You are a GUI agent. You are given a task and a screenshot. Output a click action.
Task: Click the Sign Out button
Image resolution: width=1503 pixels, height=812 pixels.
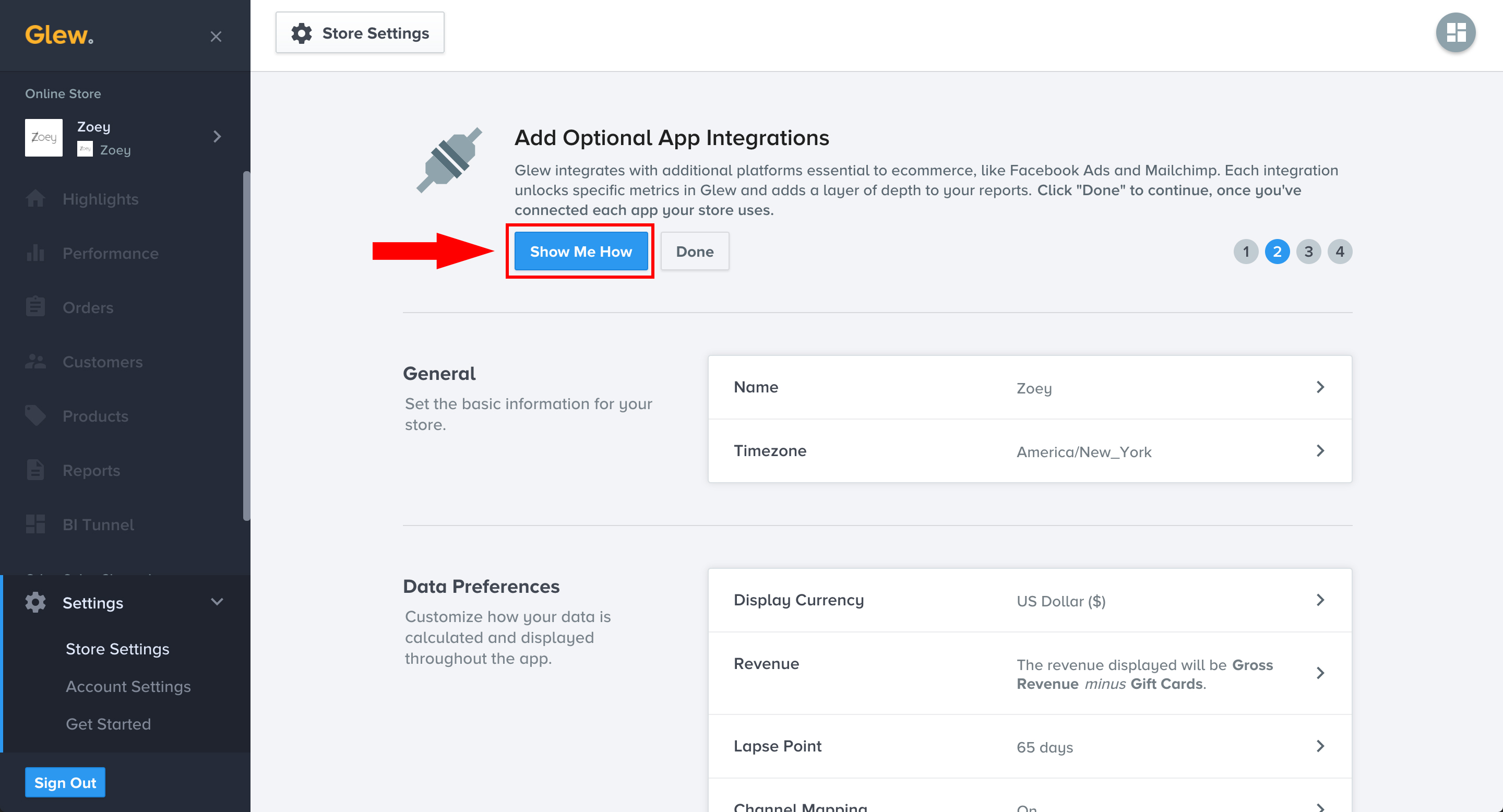[x=65, y=782]
